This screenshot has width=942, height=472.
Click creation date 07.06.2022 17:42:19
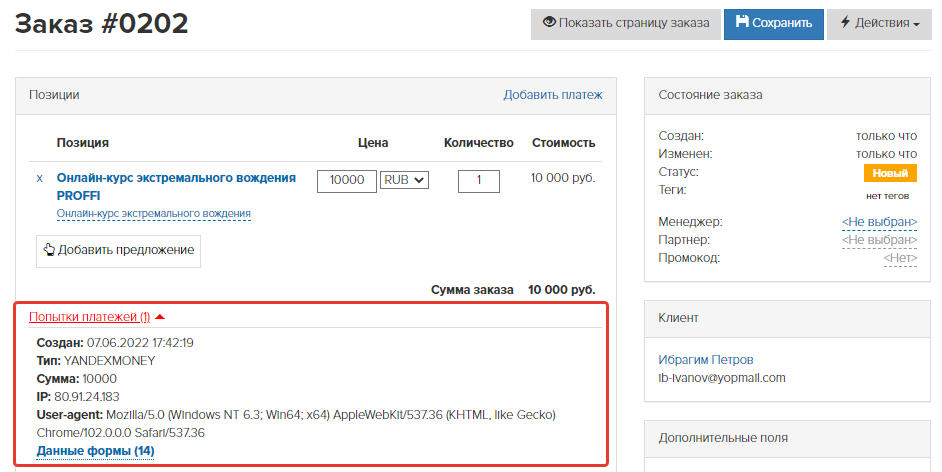tap(140, 343)
